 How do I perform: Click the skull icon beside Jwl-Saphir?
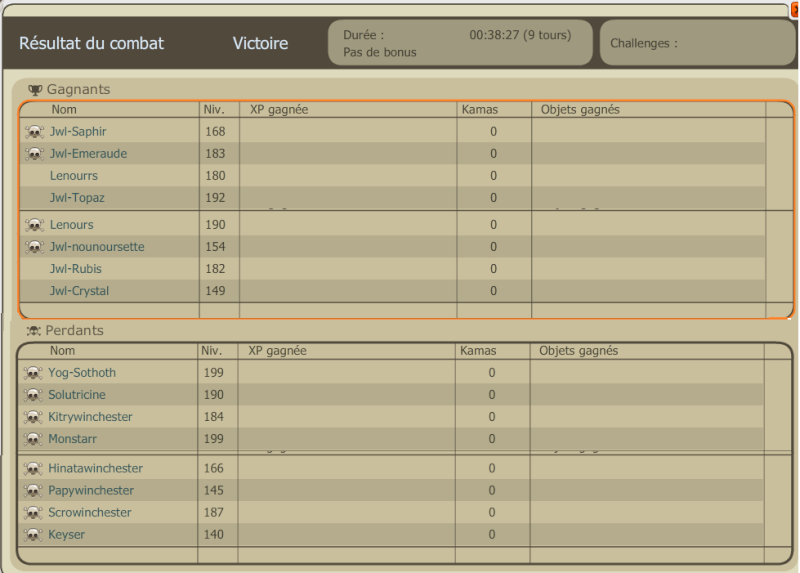34,132
